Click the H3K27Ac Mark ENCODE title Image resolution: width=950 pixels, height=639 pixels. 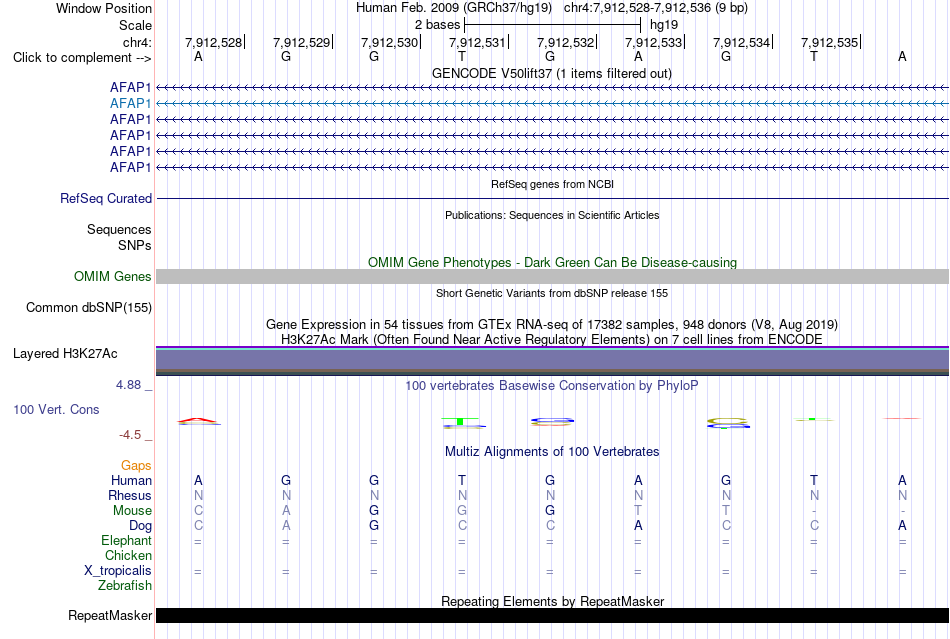coord(552,339)
